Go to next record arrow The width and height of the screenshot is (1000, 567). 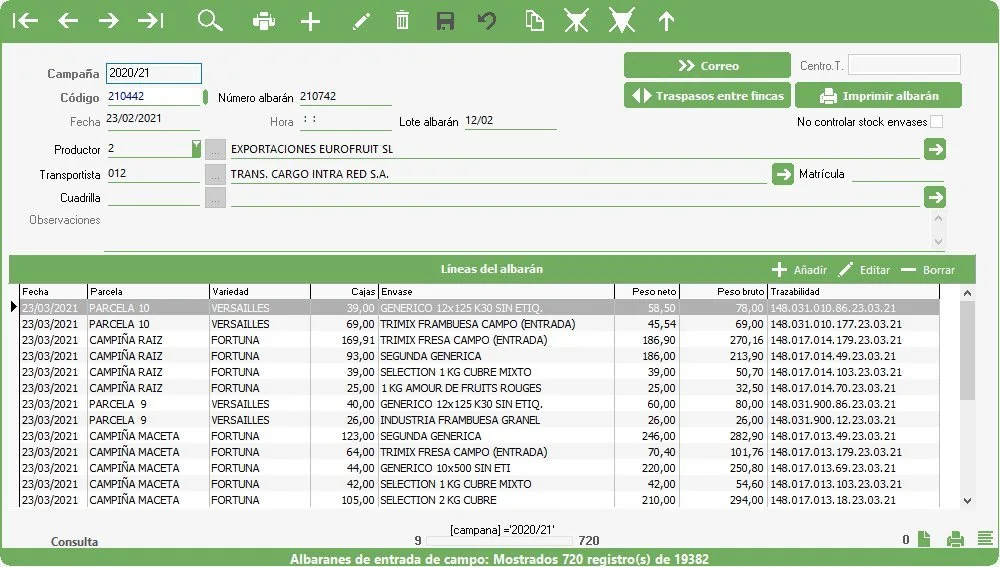109,21
